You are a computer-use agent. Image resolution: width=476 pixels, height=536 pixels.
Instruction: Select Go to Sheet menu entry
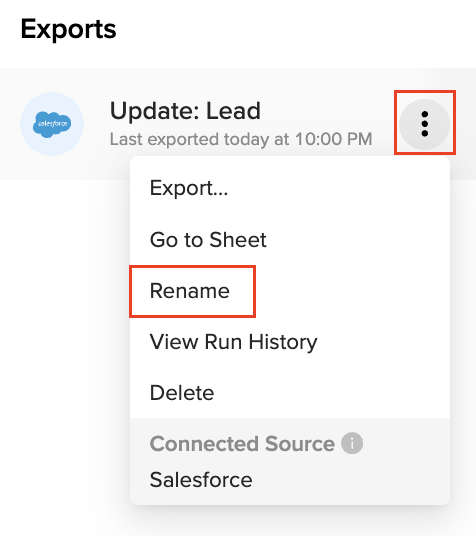coord(208,240)
